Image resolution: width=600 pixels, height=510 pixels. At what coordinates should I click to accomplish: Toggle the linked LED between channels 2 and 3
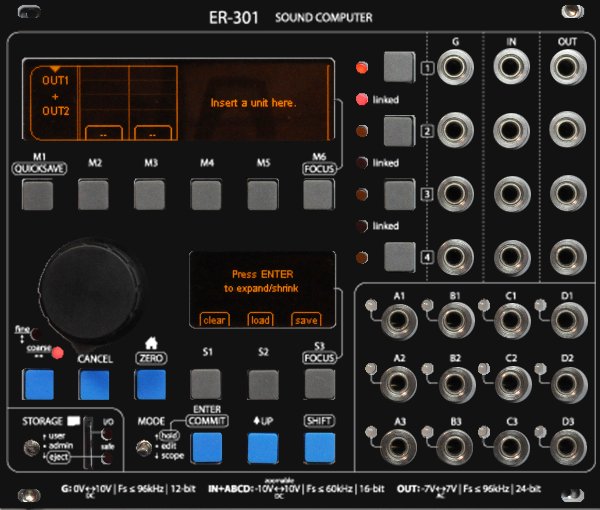click(x=362, y=163)
